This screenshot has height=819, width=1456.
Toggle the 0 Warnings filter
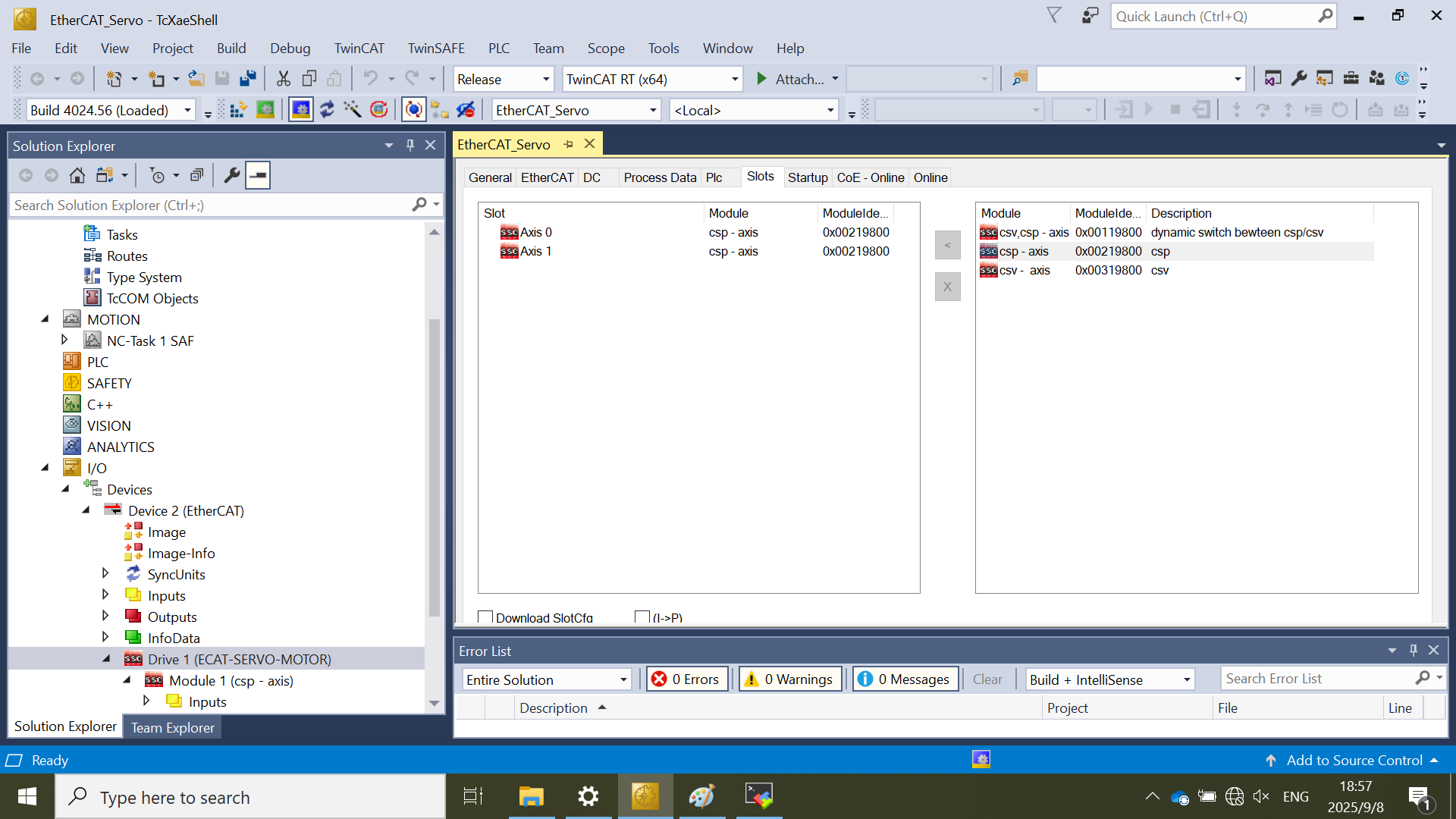[790, 679]
